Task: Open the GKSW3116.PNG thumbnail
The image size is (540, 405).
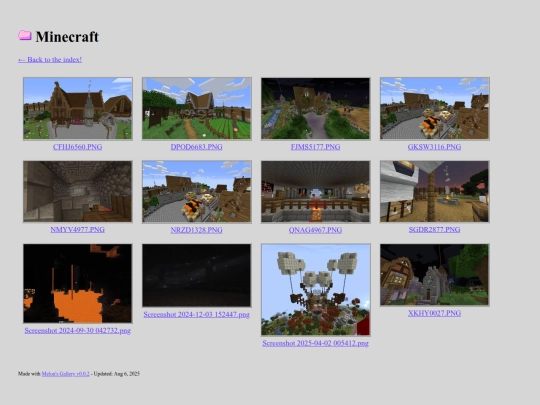Action: 435,108
